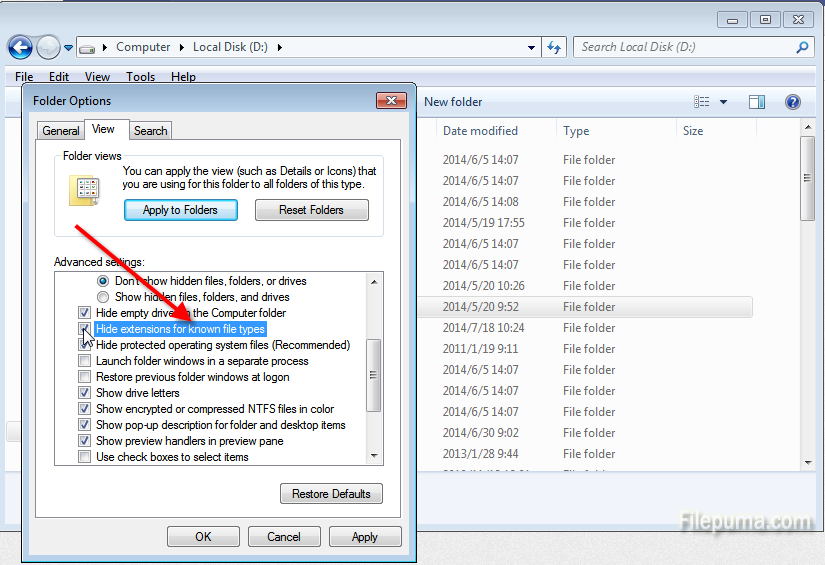The height and width of the screenshot is (565, 825).
Task: Check Use check boxes to select items
Action: (85, 457)
